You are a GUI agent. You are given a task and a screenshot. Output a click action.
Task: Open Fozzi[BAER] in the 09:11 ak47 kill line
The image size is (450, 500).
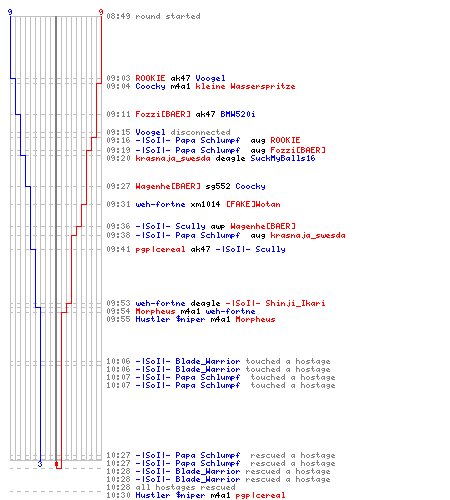(163, 114)
